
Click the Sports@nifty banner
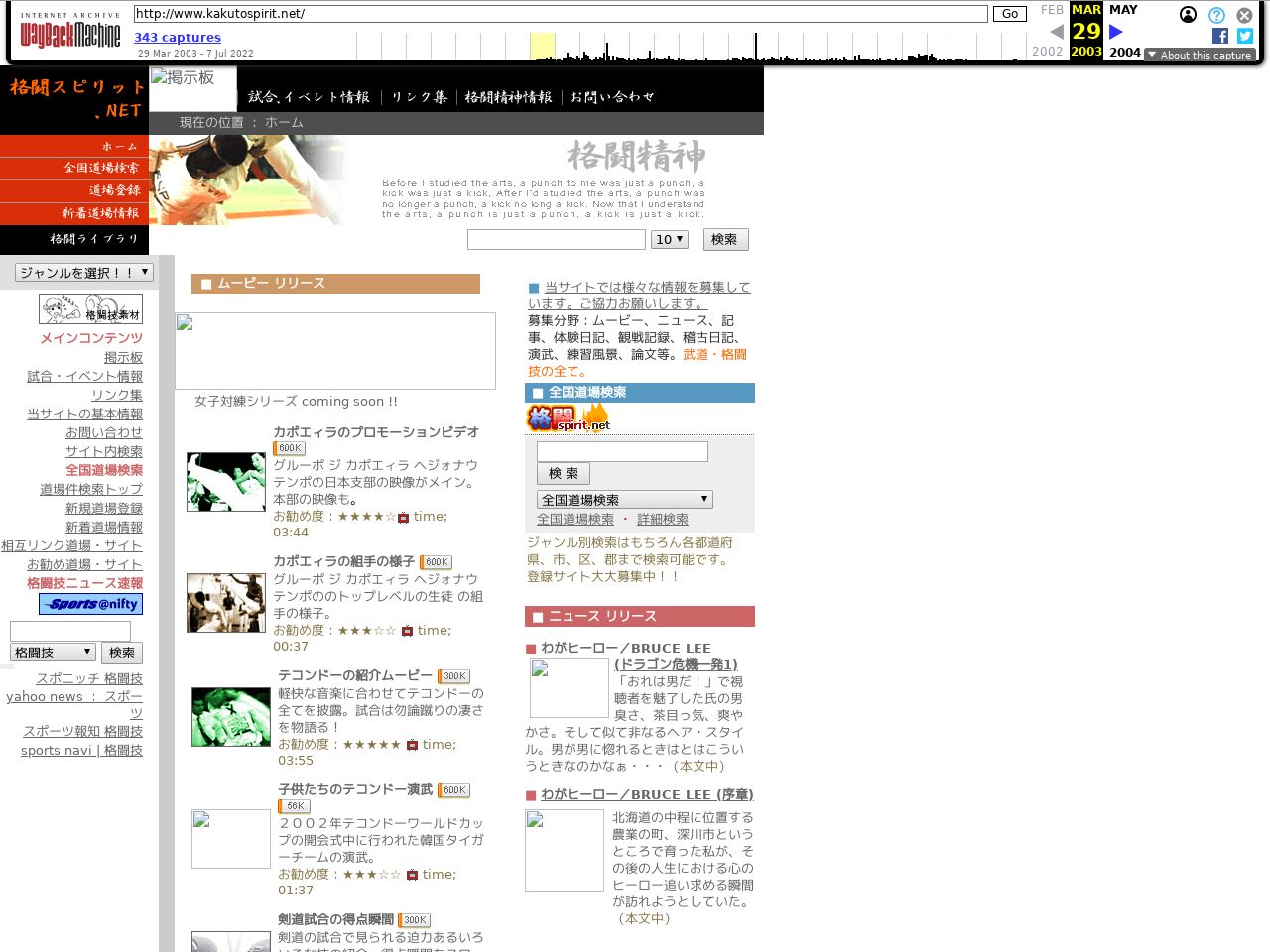90,604
